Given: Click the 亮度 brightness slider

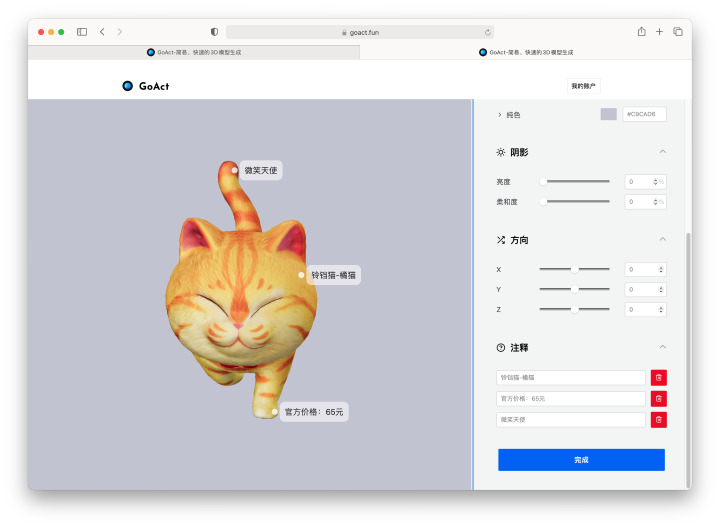Looking at the screenshot, I should point(576,182).
